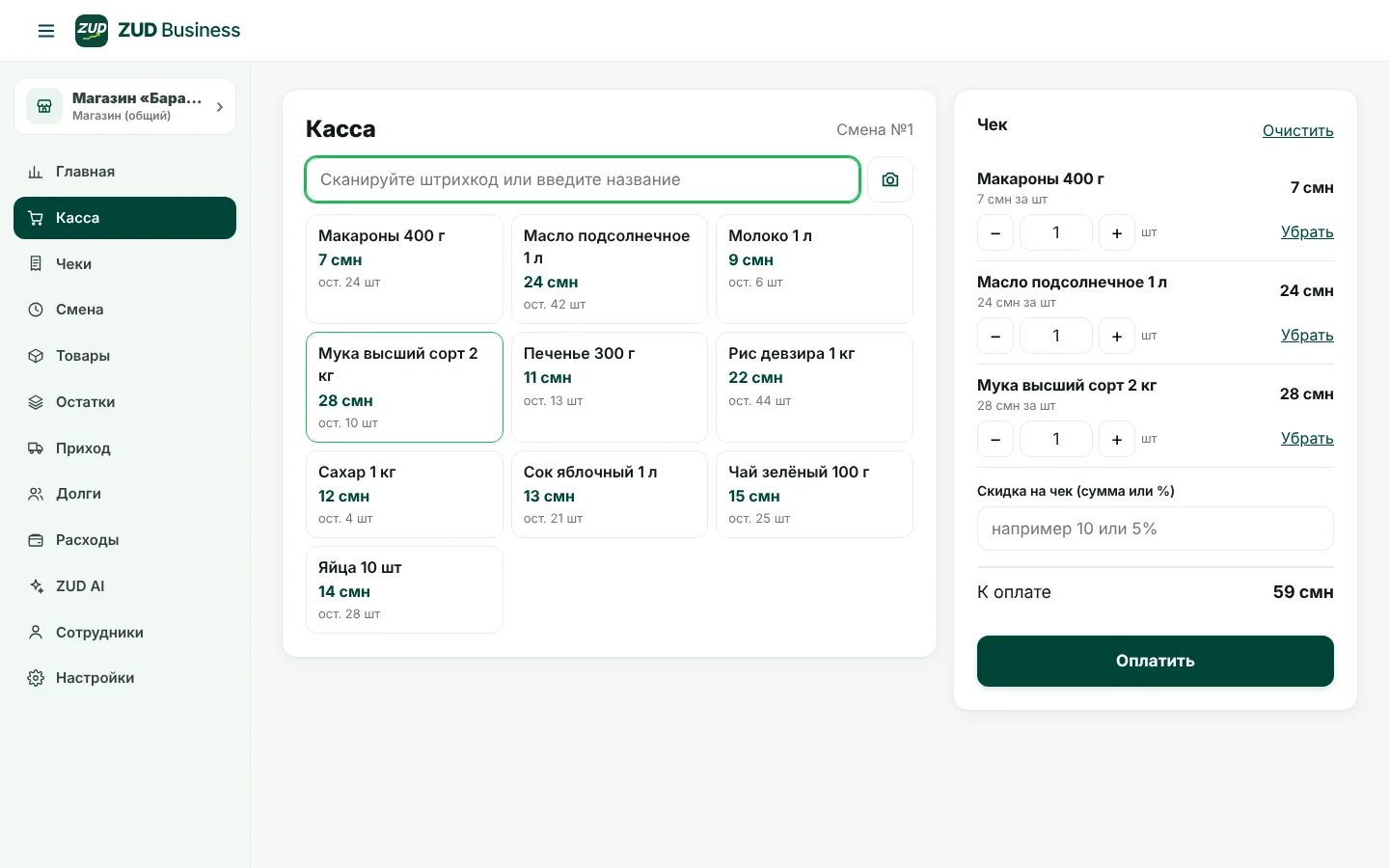
Task: Click the camera barcode scan icon
Action: [890, 179]
